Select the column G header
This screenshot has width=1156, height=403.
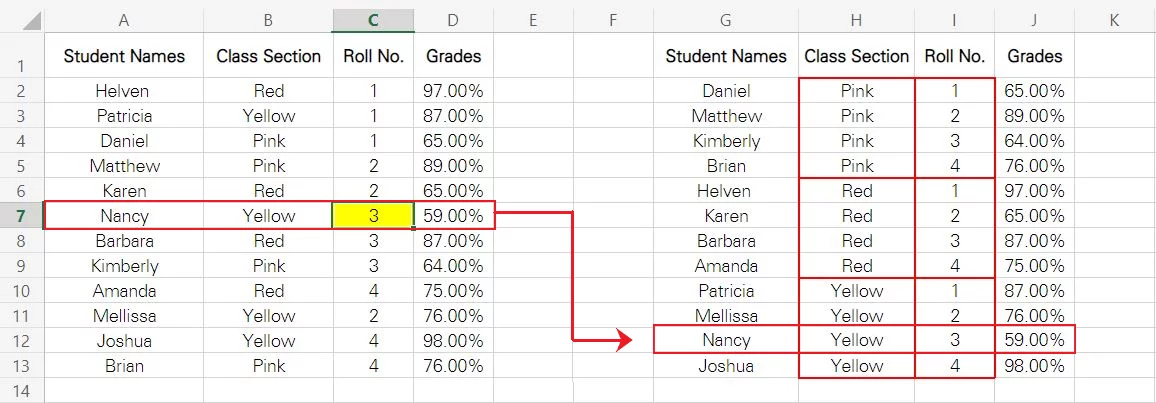[x=726, y=20]
